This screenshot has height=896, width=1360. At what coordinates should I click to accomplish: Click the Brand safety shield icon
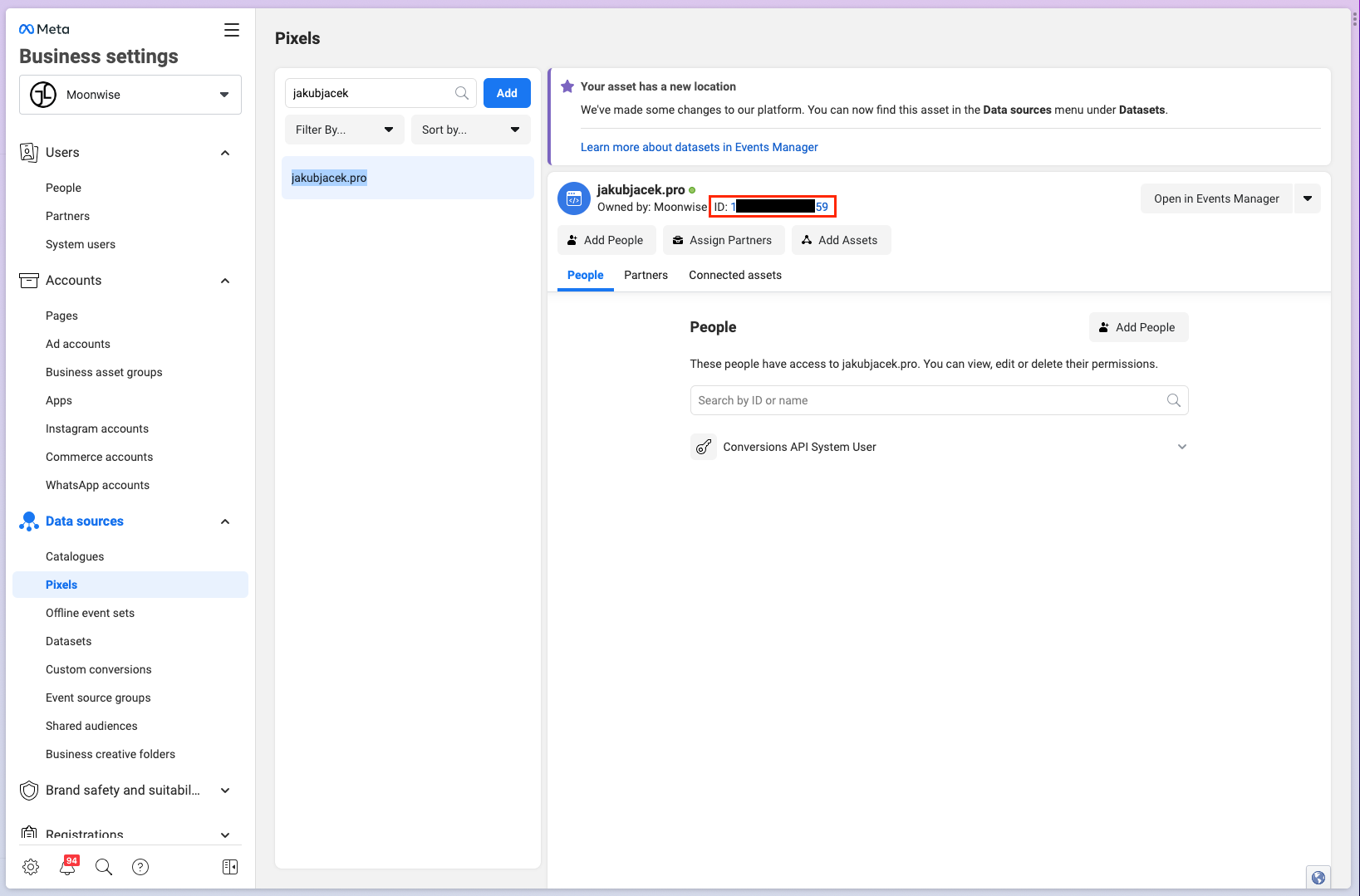pos(28,790)
